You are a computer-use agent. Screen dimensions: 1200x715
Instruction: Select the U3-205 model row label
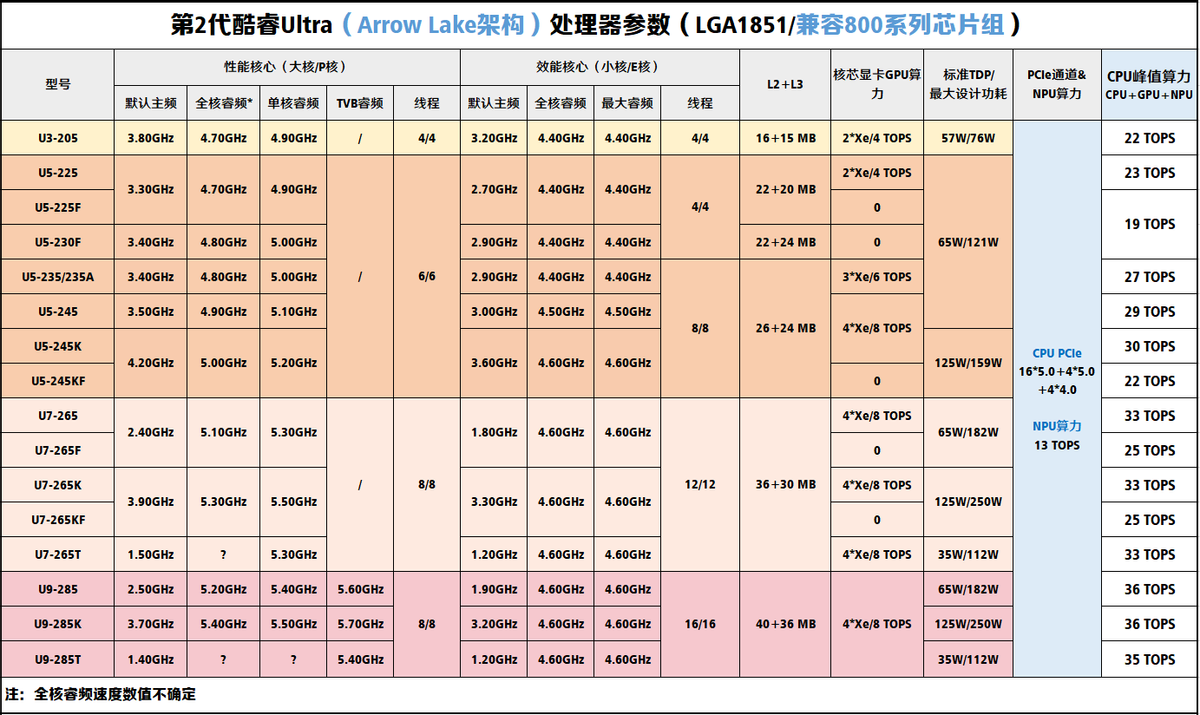tap(58, 138)
